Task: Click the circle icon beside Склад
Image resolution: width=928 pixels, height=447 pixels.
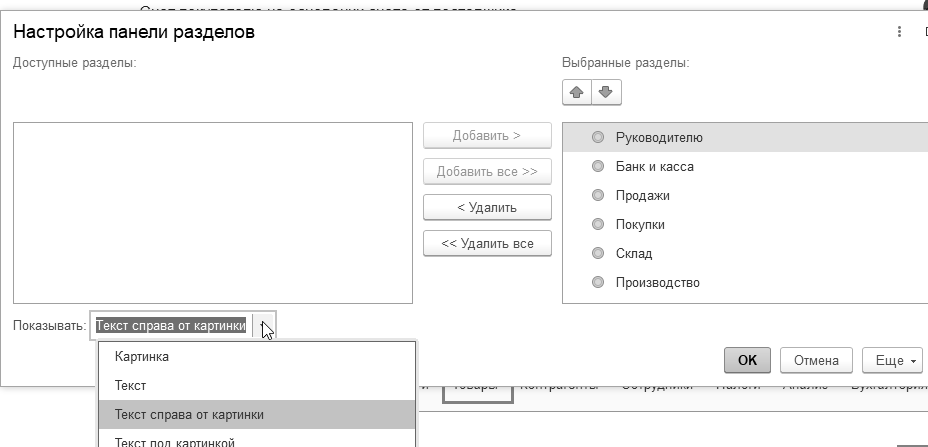Action: tap(598, 253)
